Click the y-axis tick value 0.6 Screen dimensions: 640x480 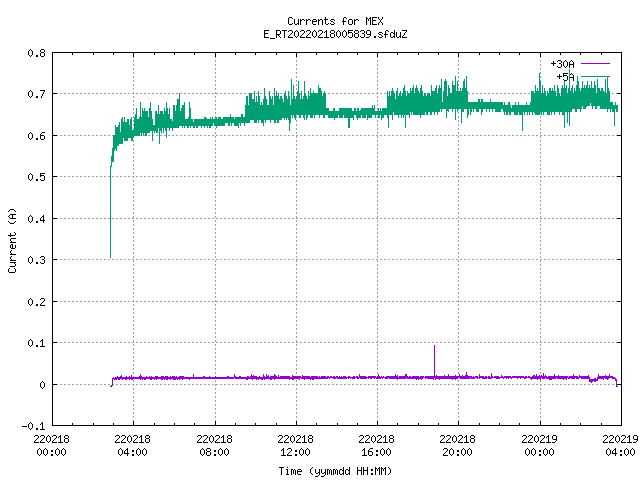36,136
